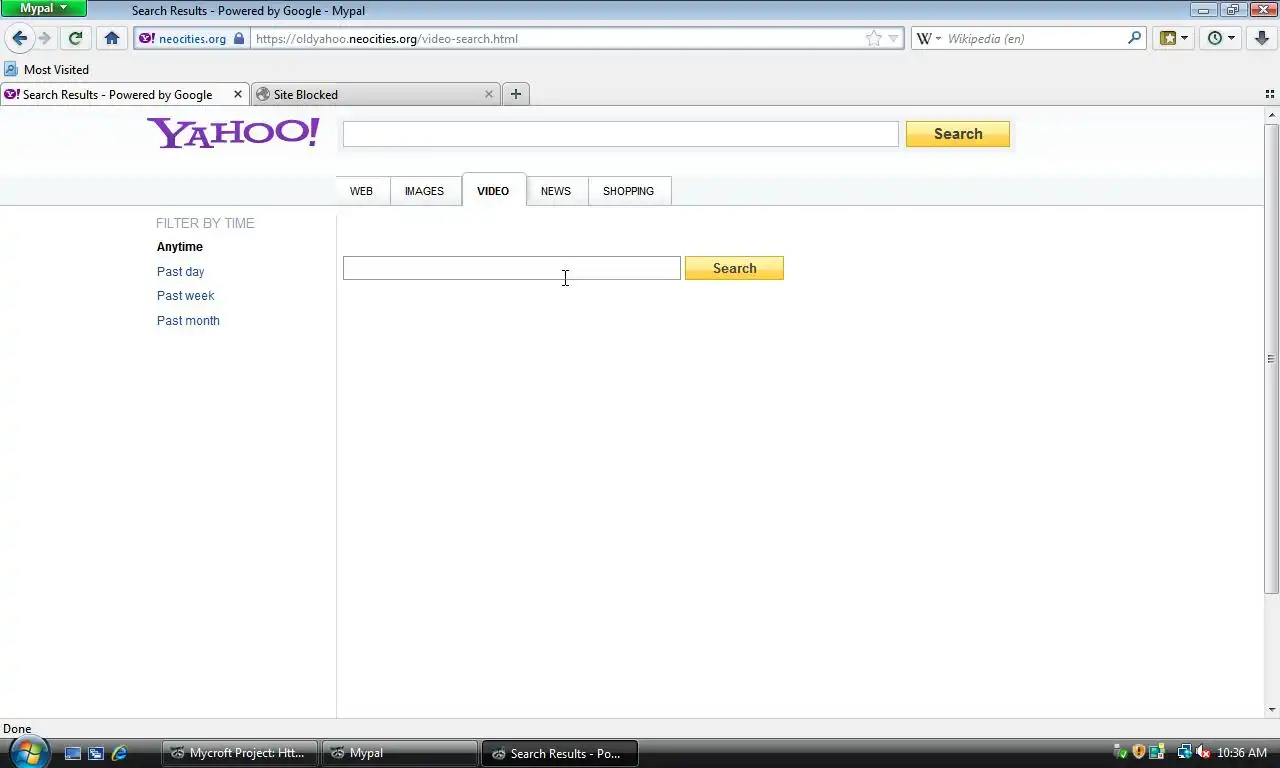The height and width of the screenshot is (768, 1280).
Task: Click the security shield tray icon
Action: [1138, 753]
